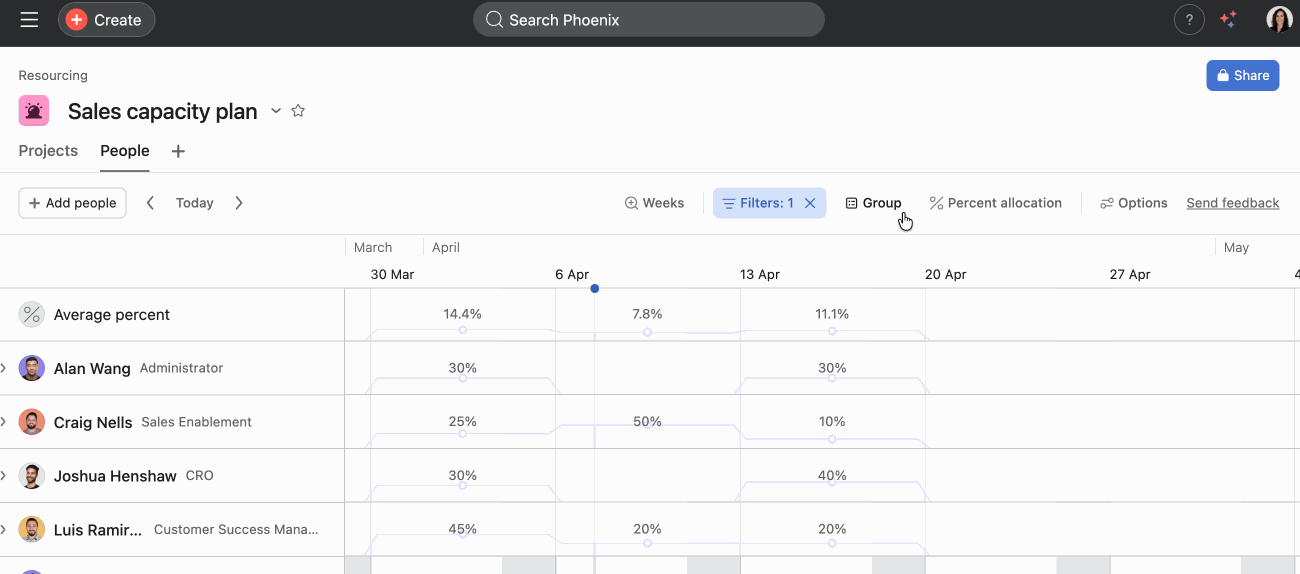Open the Send feedback link

pos(1232,203)
